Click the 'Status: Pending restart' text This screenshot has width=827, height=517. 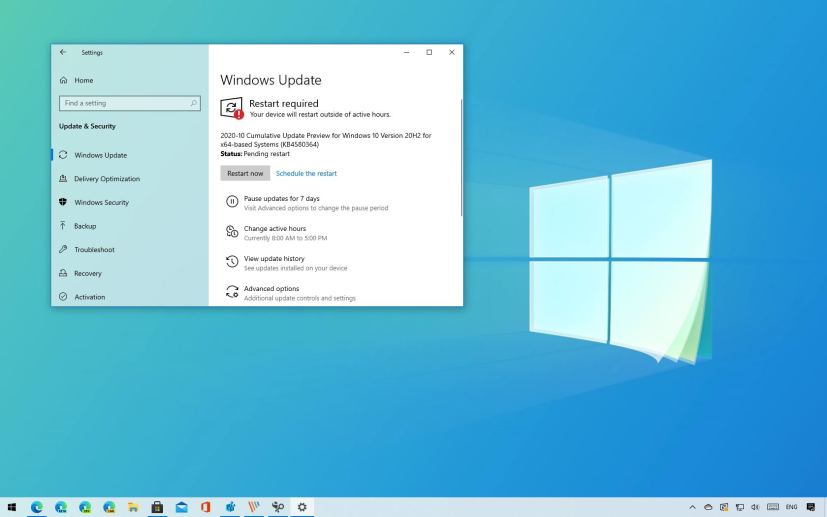pyautogui.click(x=255, y=154)
